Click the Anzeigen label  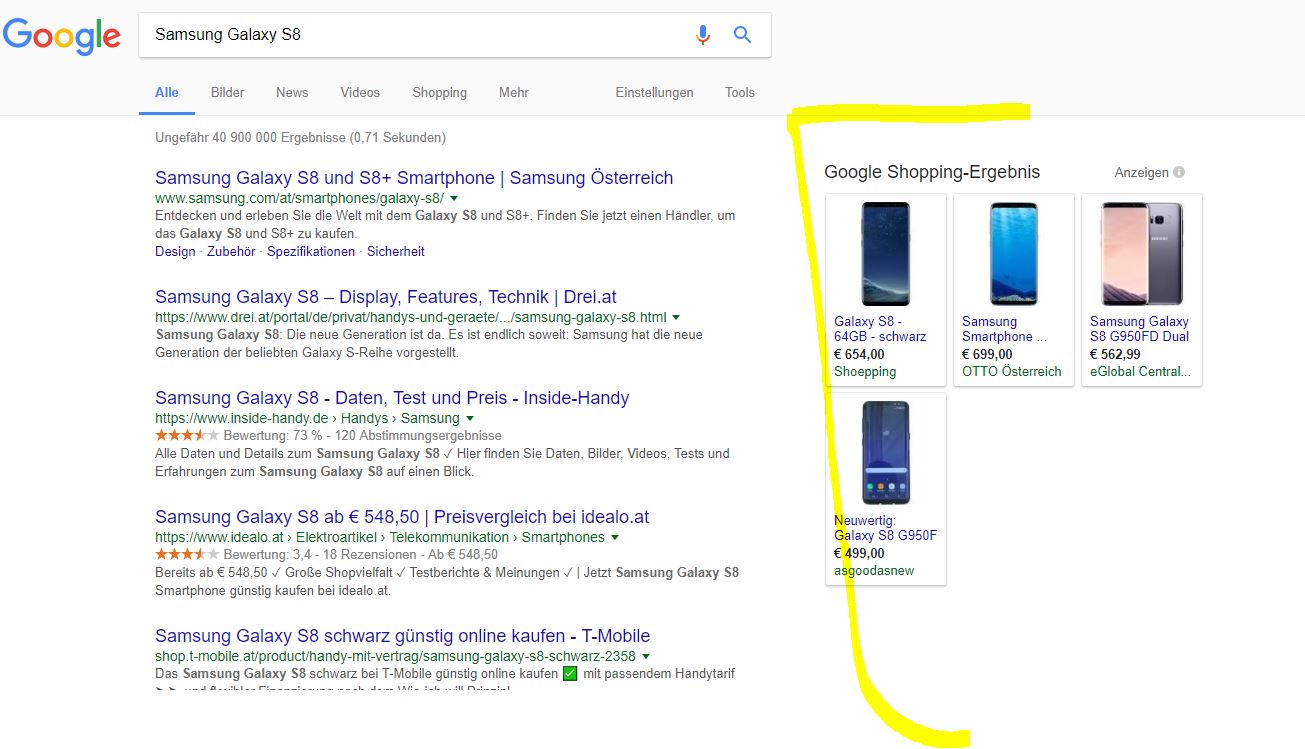coord(1141,172)
